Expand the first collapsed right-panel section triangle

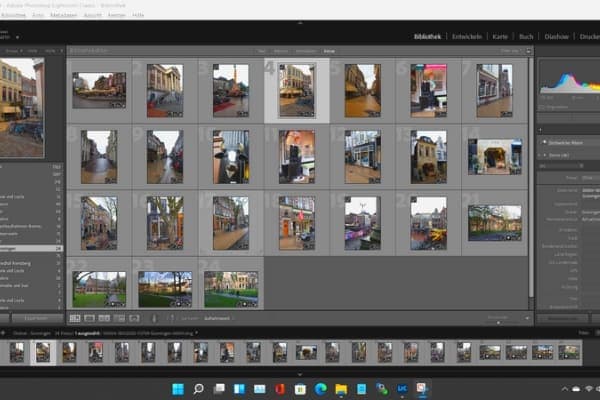click(x=544, y=142)
